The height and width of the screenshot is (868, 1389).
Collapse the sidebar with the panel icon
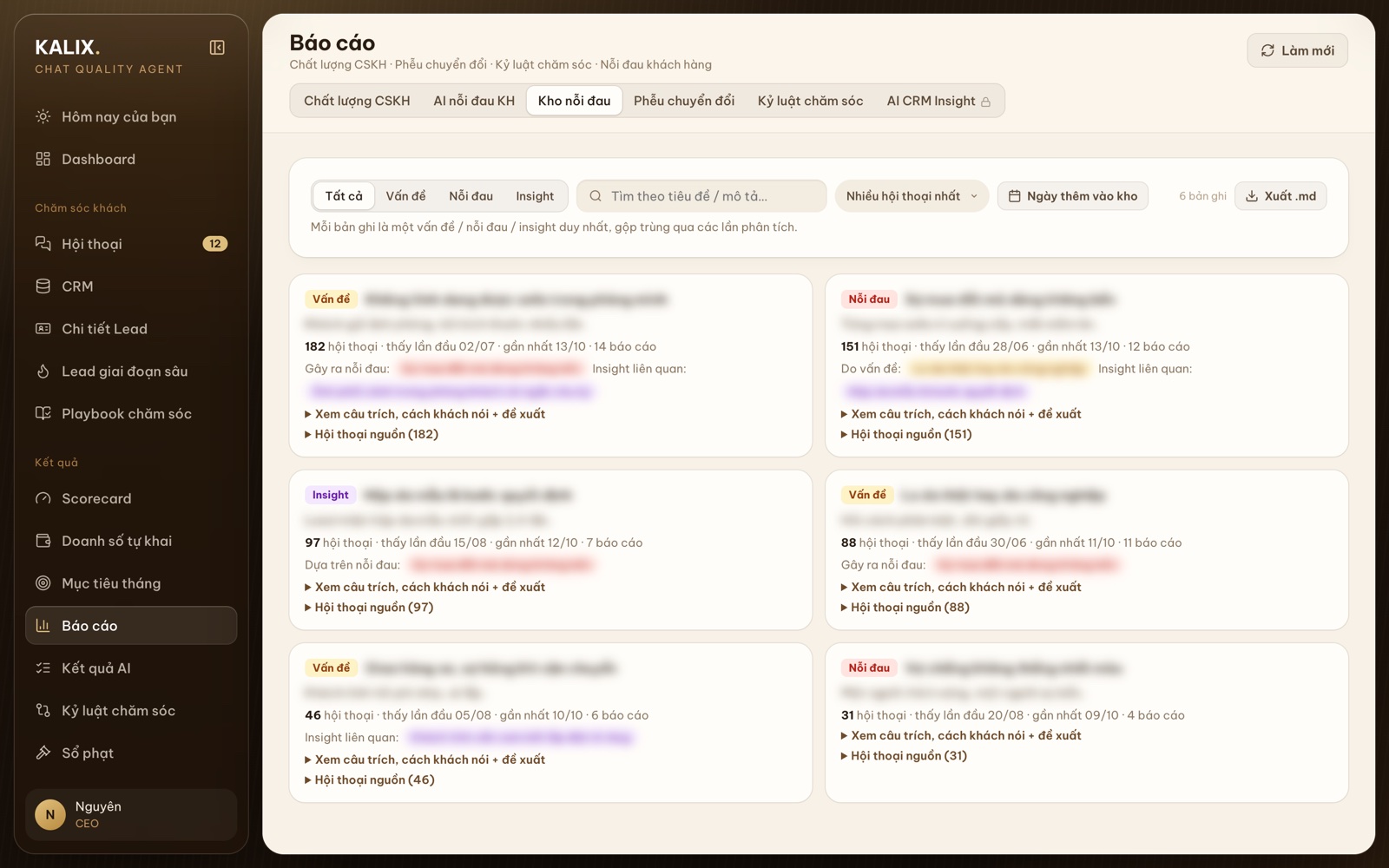(217, 48)
